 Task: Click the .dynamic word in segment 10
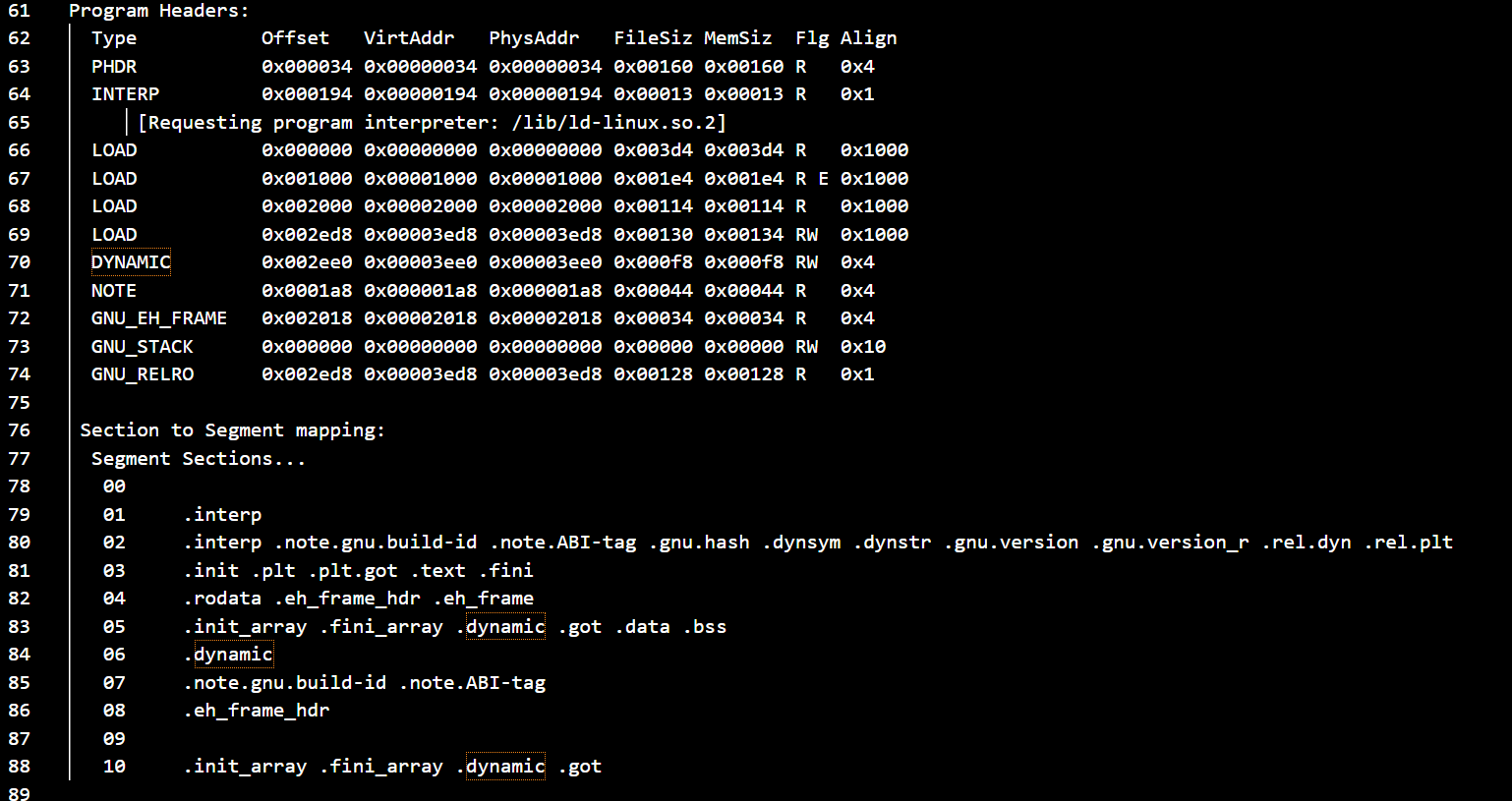(x=505, y=767)
